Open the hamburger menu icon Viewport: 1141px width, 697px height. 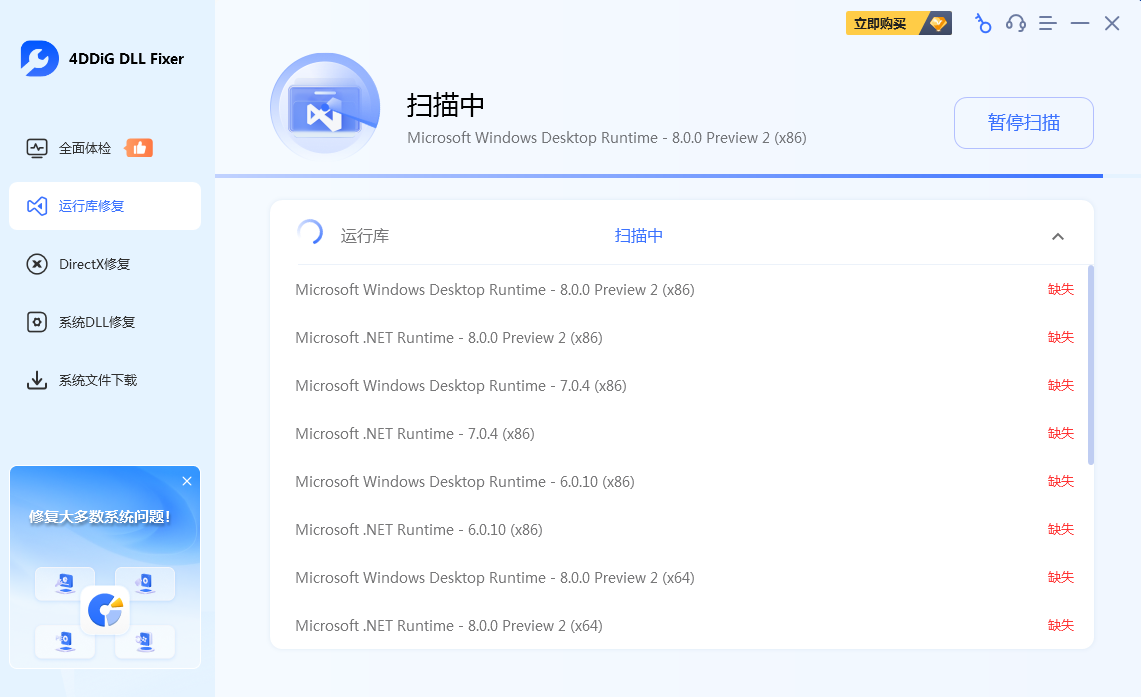(x=1048, y=23)
